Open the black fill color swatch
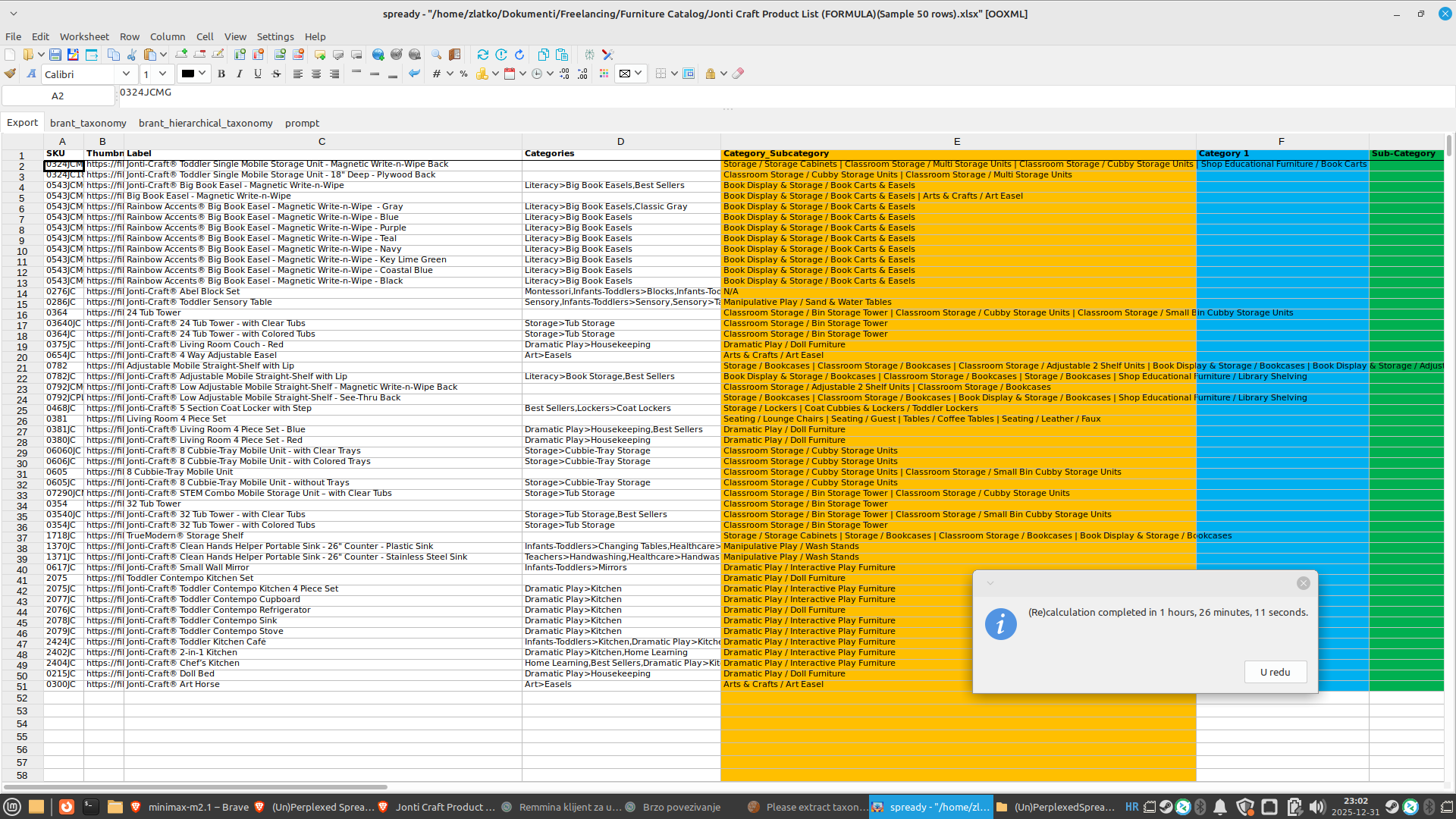The width and height of the screenshot is (1456, 819). tap(188, 74)
